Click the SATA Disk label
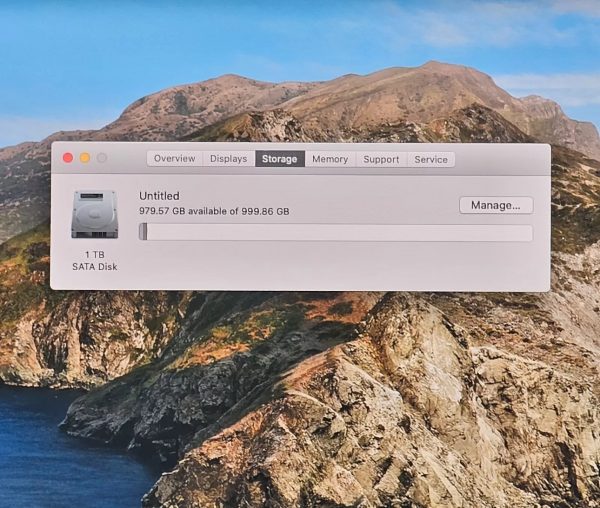The image size is (600, 508). click(94, 267)
